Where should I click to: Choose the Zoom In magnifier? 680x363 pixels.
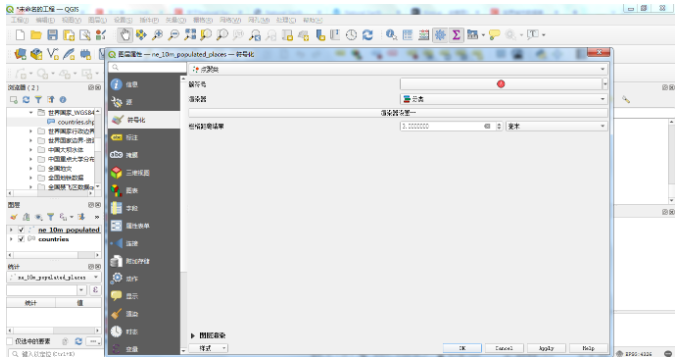click(157, 35)
